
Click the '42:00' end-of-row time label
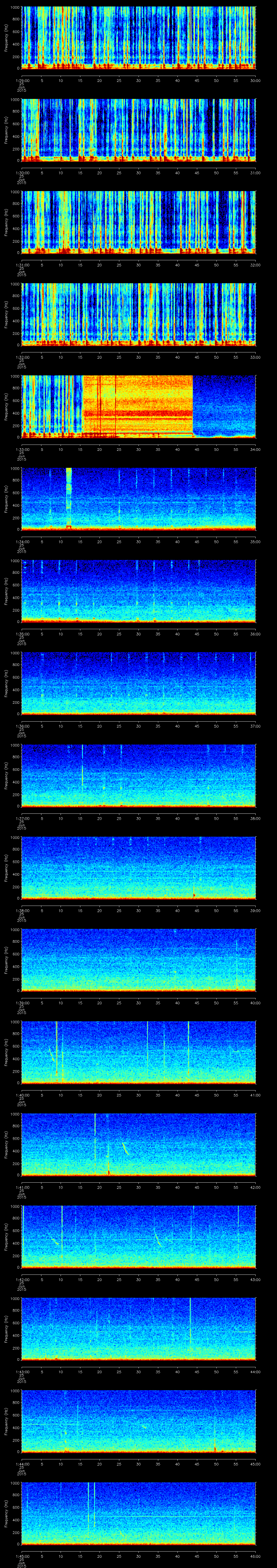coord(255,1187)
